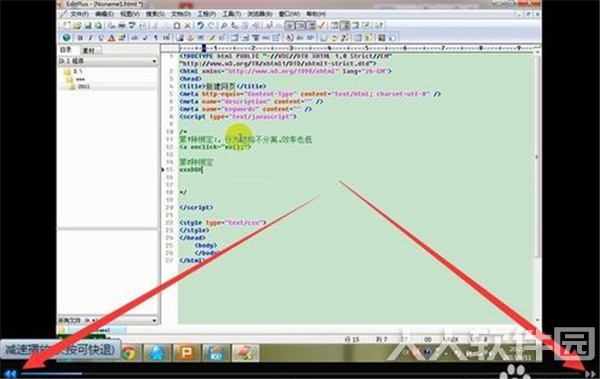600x379 pixels.
Task: Toggle Underline in the HTML toolbar
Action: point(101,38)
